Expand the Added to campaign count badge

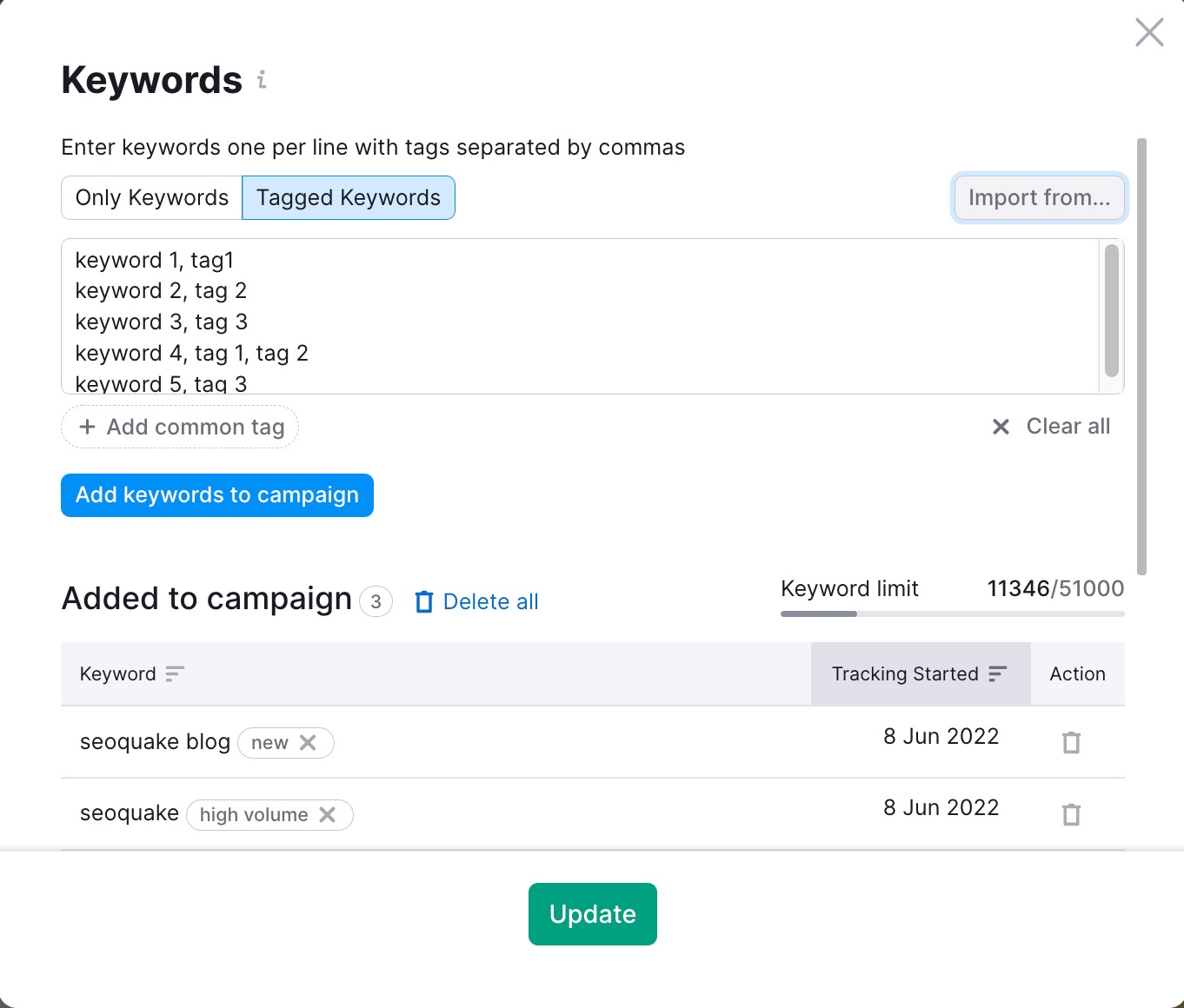(376, 601)
